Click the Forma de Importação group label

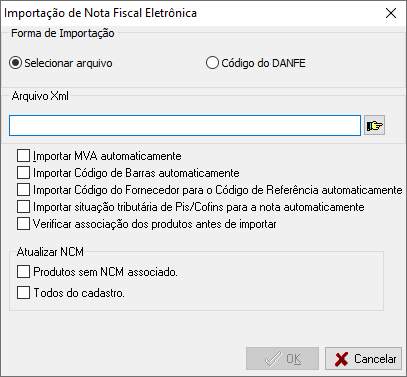click(63, 33)
